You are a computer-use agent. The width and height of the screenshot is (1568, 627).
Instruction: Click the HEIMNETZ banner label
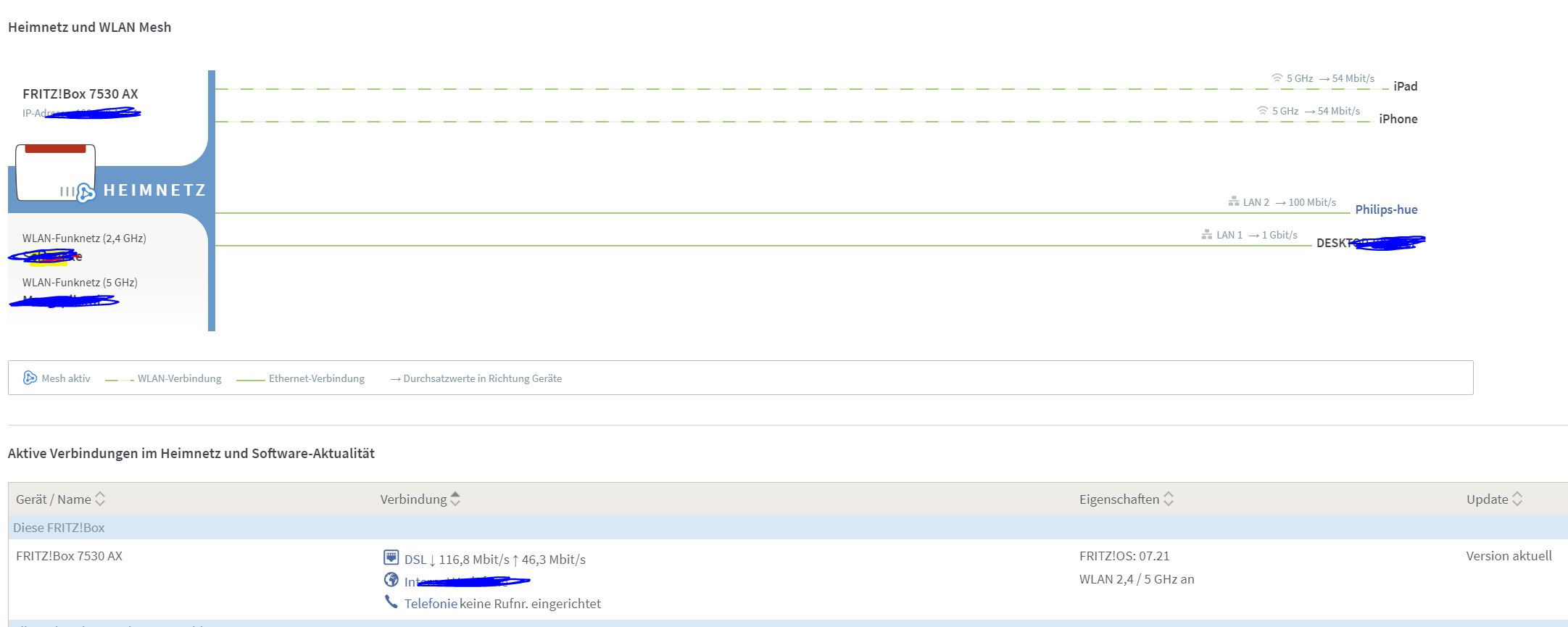pyautogui.click(x=154, y=191)
